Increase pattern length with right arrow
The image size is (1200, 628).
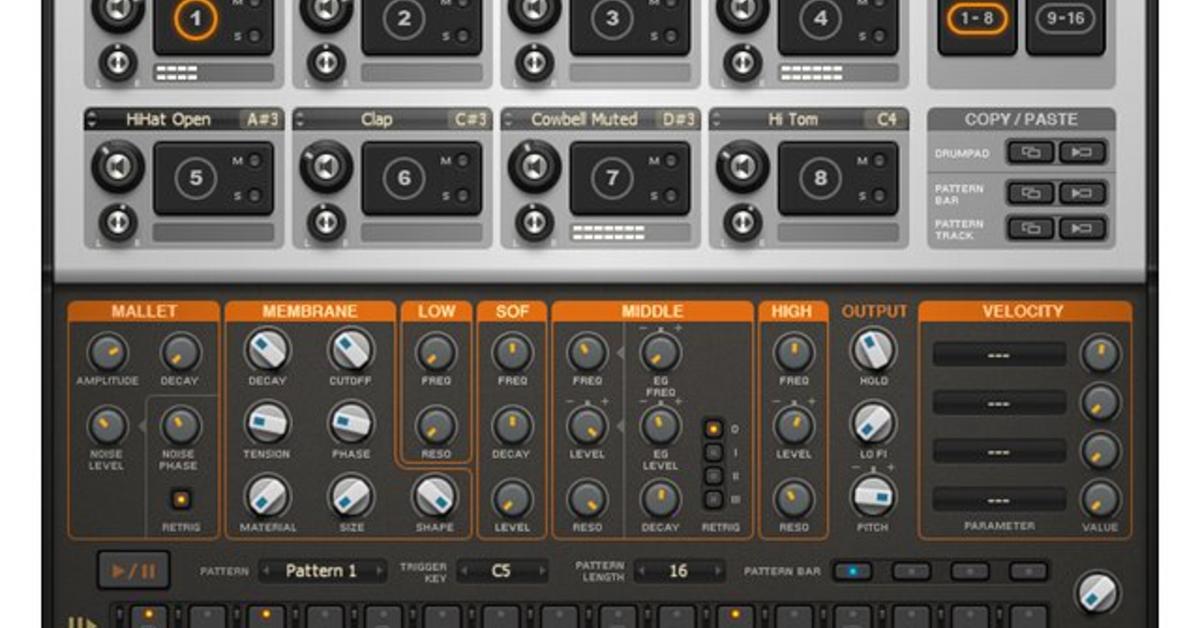coord(717,571)
